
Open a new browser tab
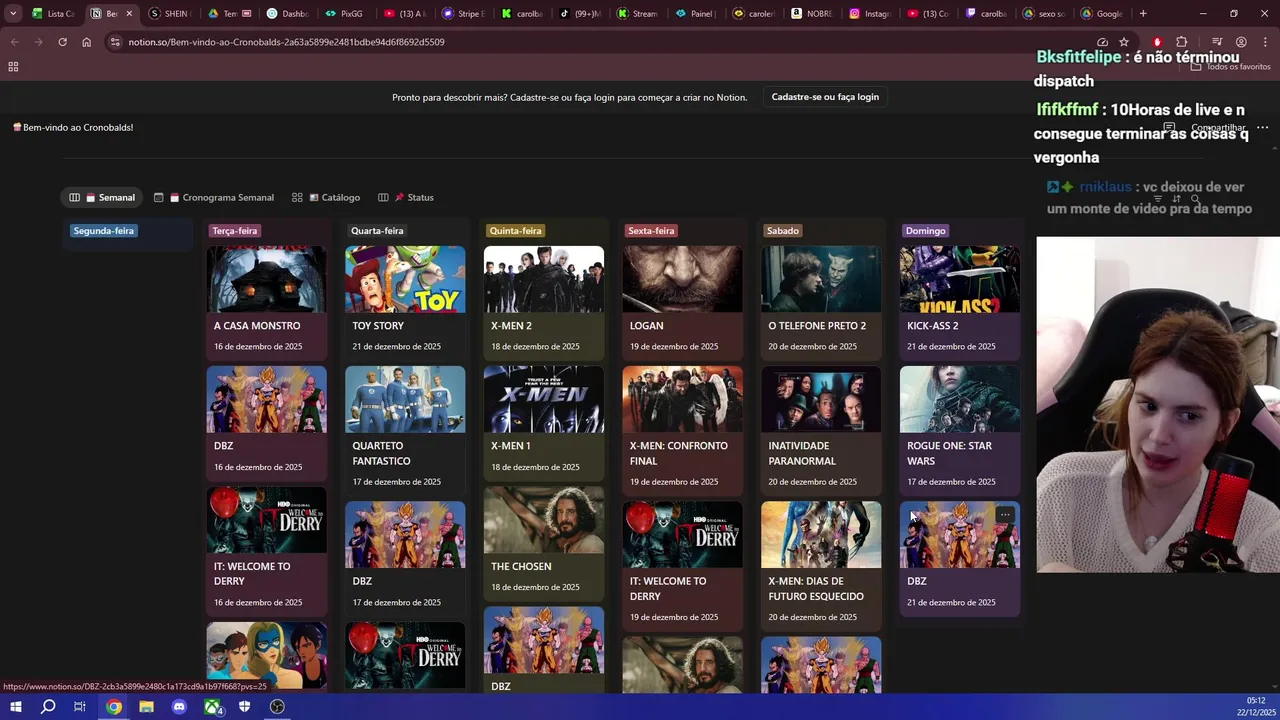pos(1143,14)
